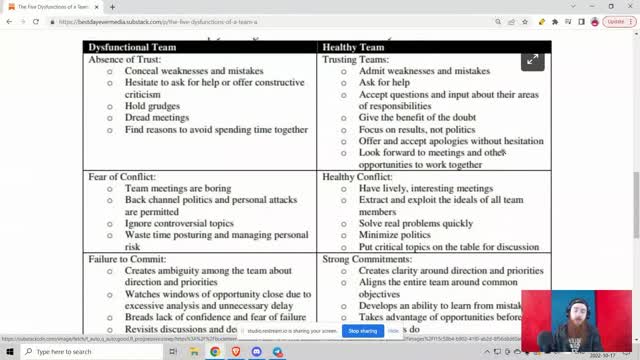Toggle the browser side panel

[581, 22]
